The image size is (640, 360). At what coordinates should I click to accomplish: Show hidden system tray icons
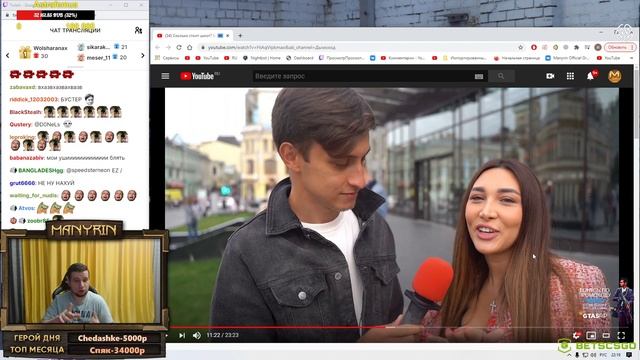pyautogui.click(x=570, y=355)
